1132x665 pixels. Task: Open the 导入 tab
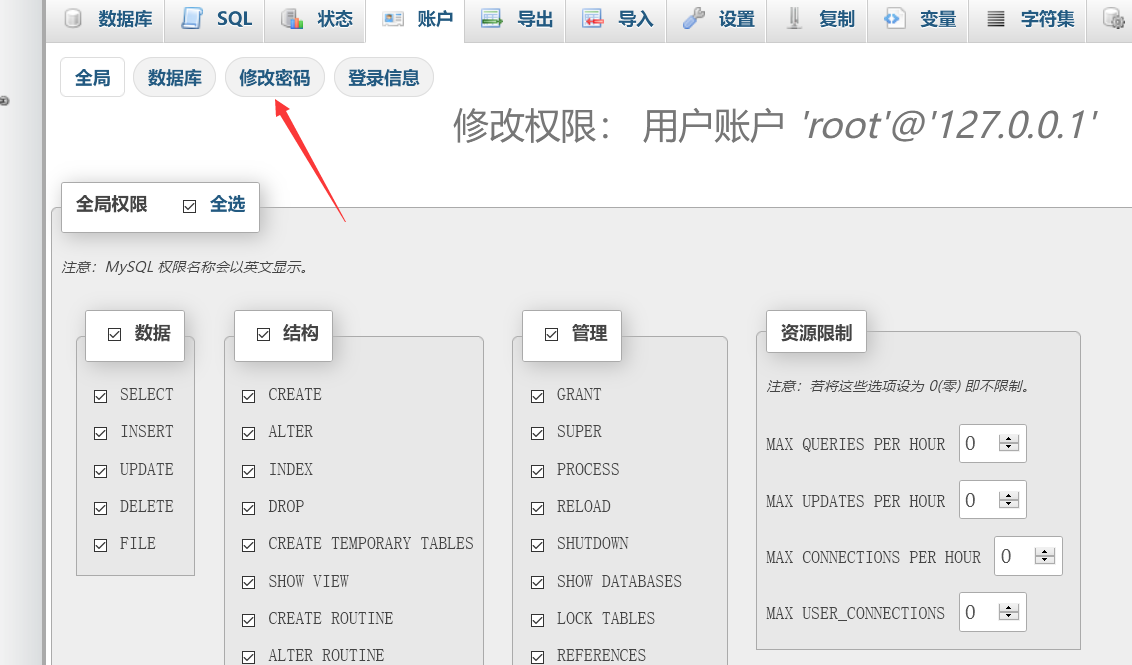click(616, 19)
